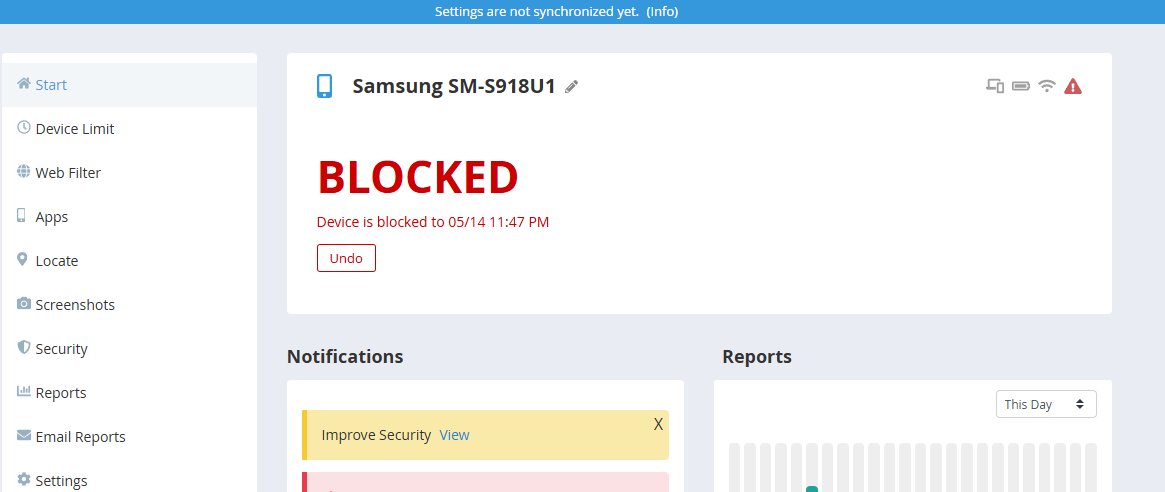Screen dimensions: 1165x492
Task: Undo the device block
Action: click(x=346, y=258)
